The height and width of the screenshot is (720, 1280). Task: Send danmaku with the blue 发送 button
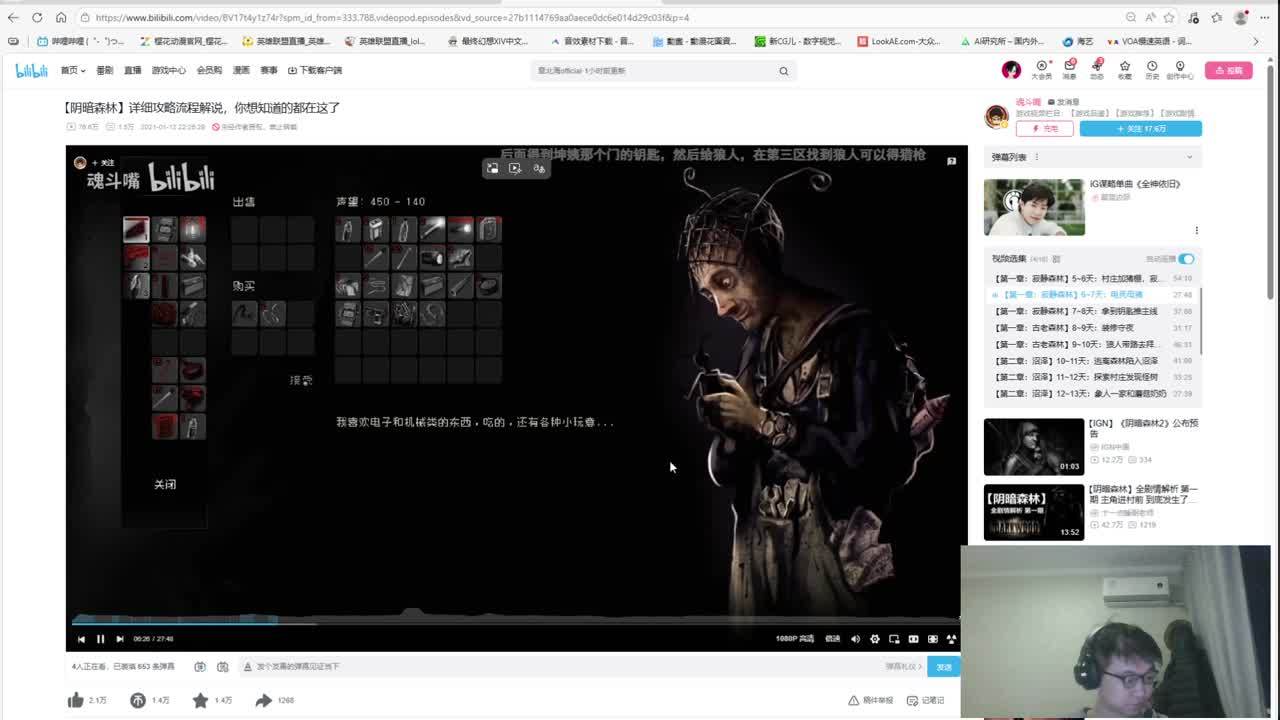click(944, 666)
